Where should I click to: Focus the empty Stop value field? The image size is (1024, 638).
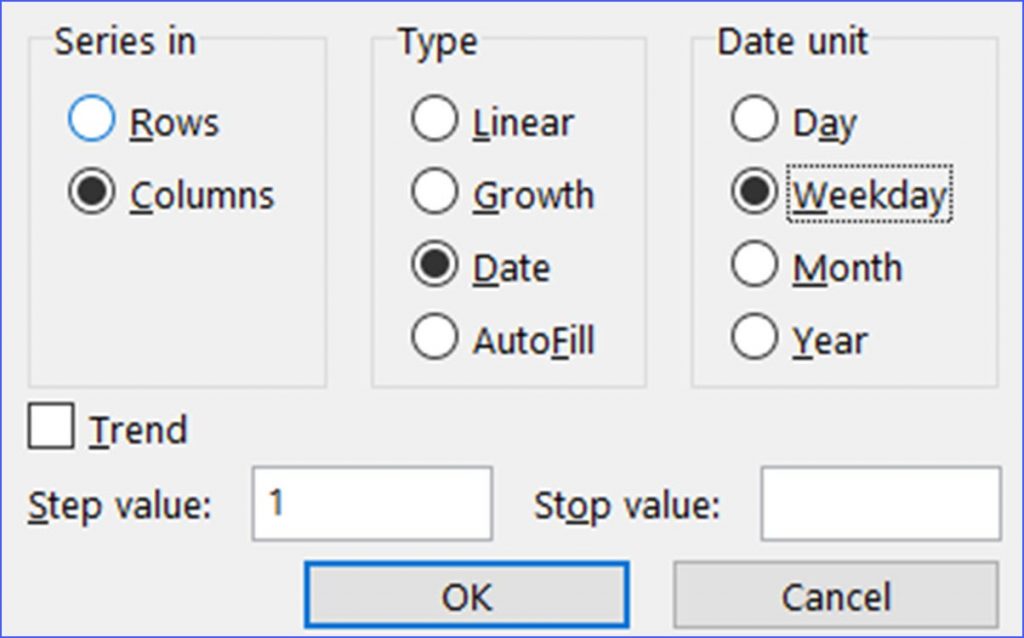[880, 503]
